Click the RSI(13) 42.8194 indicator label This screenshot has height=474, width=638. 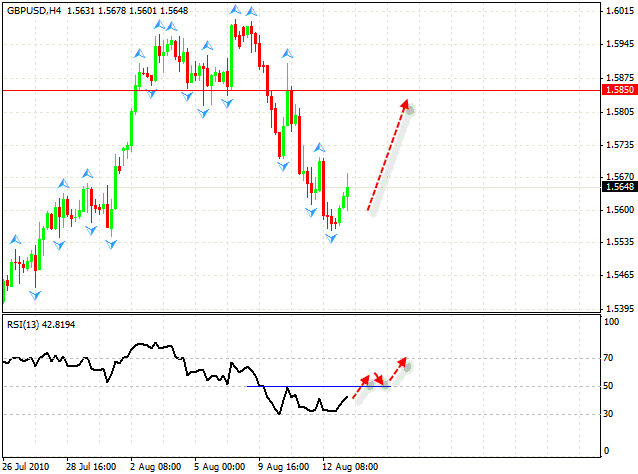click(x=41, y=325)
